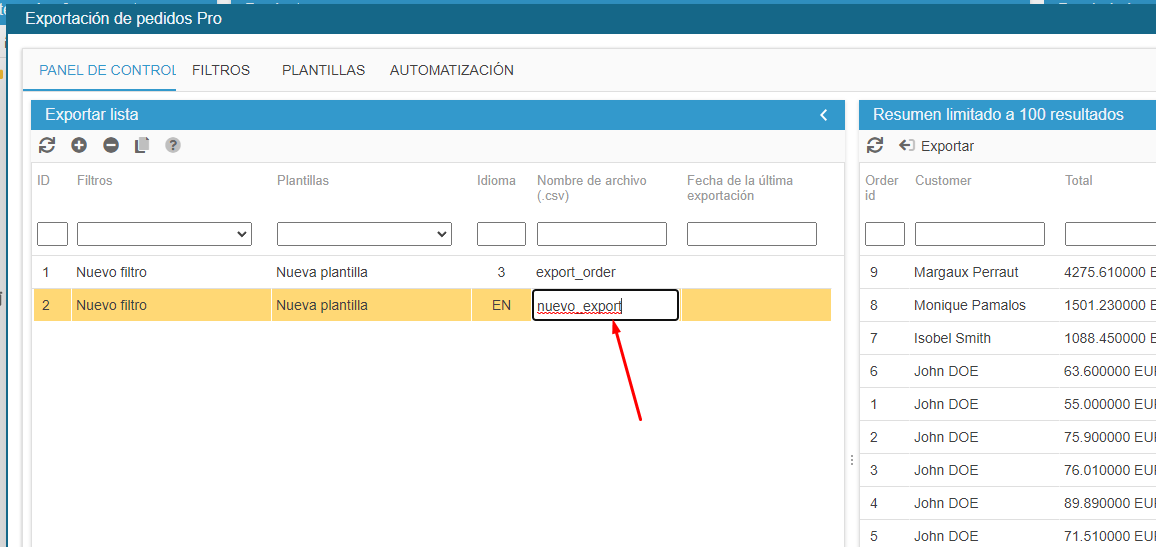1156x547 pixels.
Task: Remove selected export with minus icon
Action: click(111, 146)
